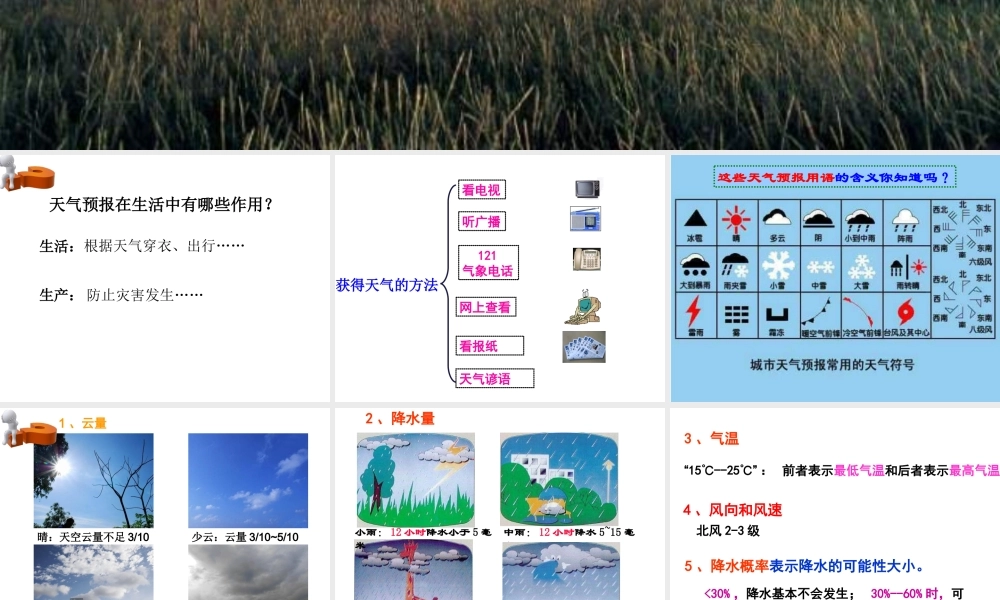Select the 看电视 text box
1000x600 pixels.
[x=482, y=189]
